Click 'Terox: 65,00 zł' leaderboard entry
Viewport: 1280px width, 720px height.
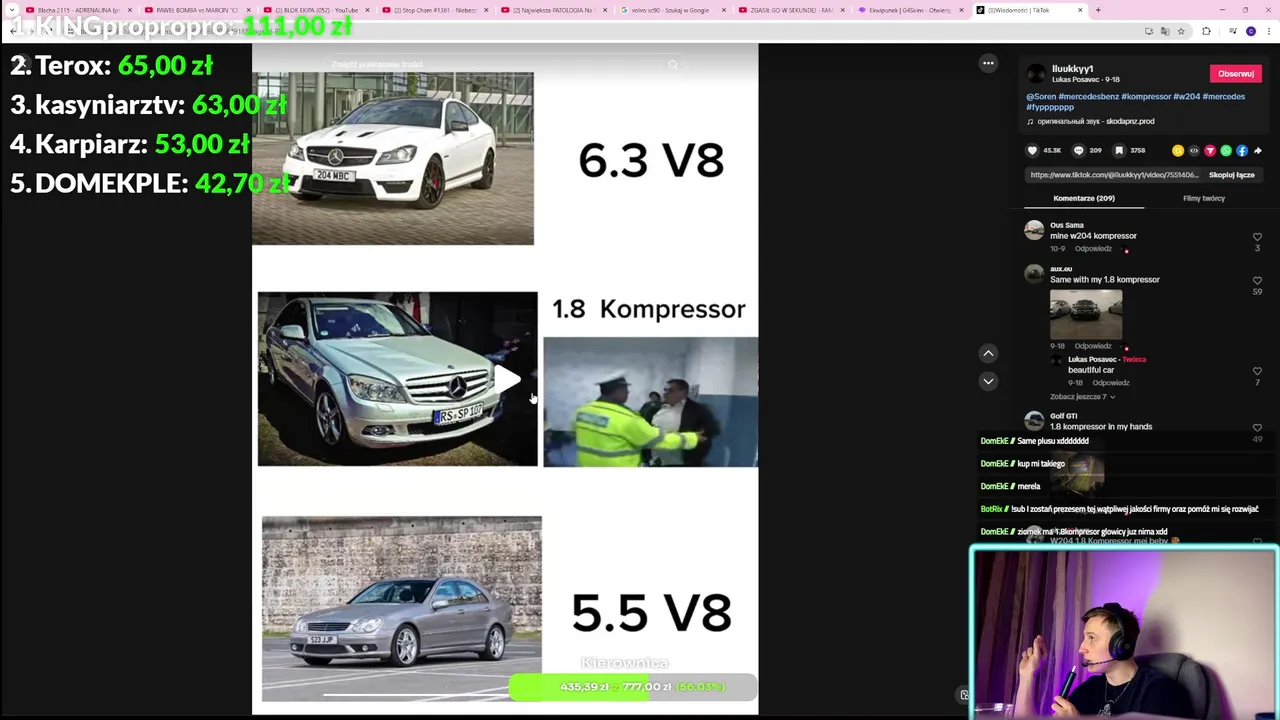click(111, 66)
